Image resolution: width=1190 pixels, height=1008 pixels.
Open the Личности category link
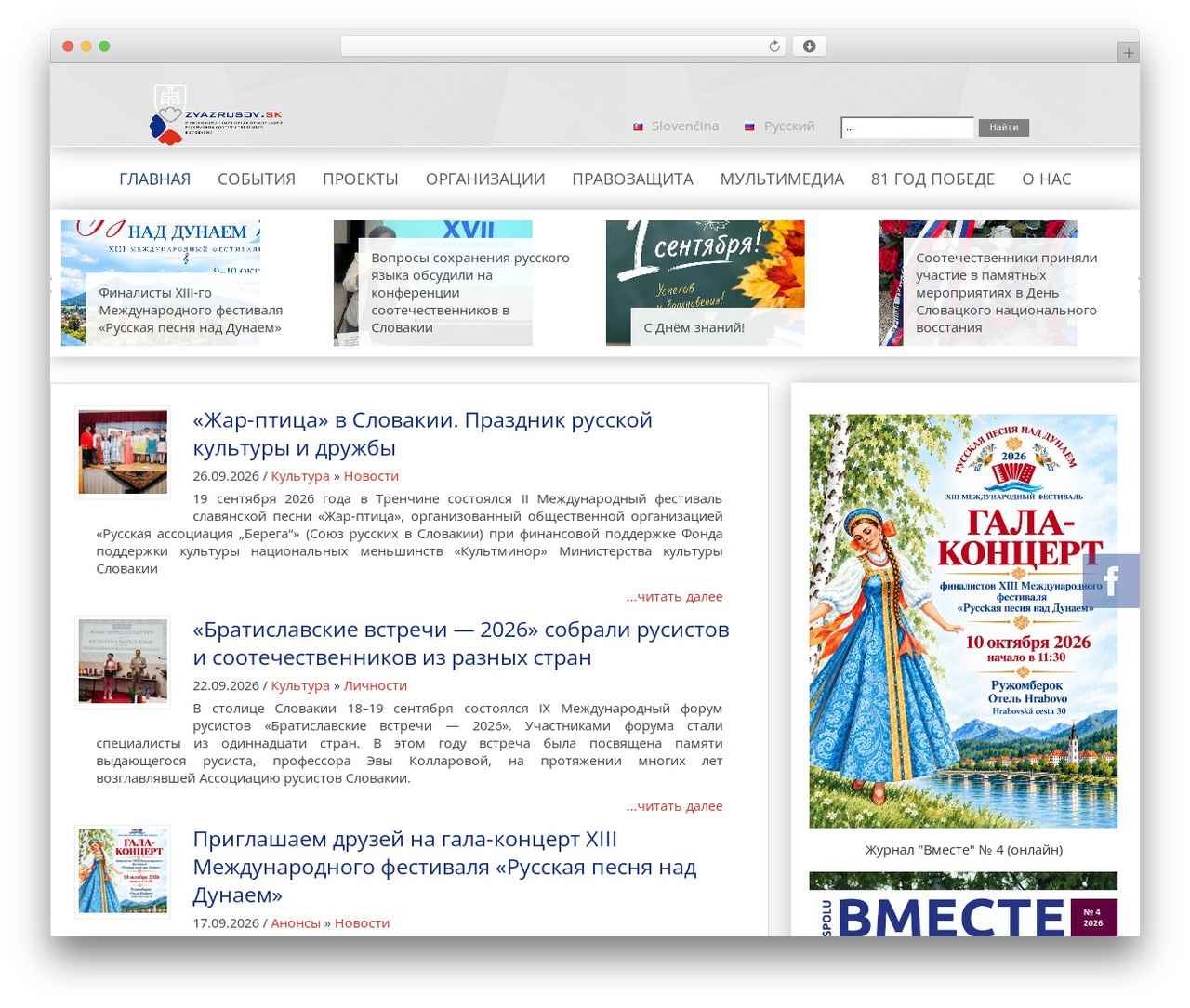pos(376,685)
